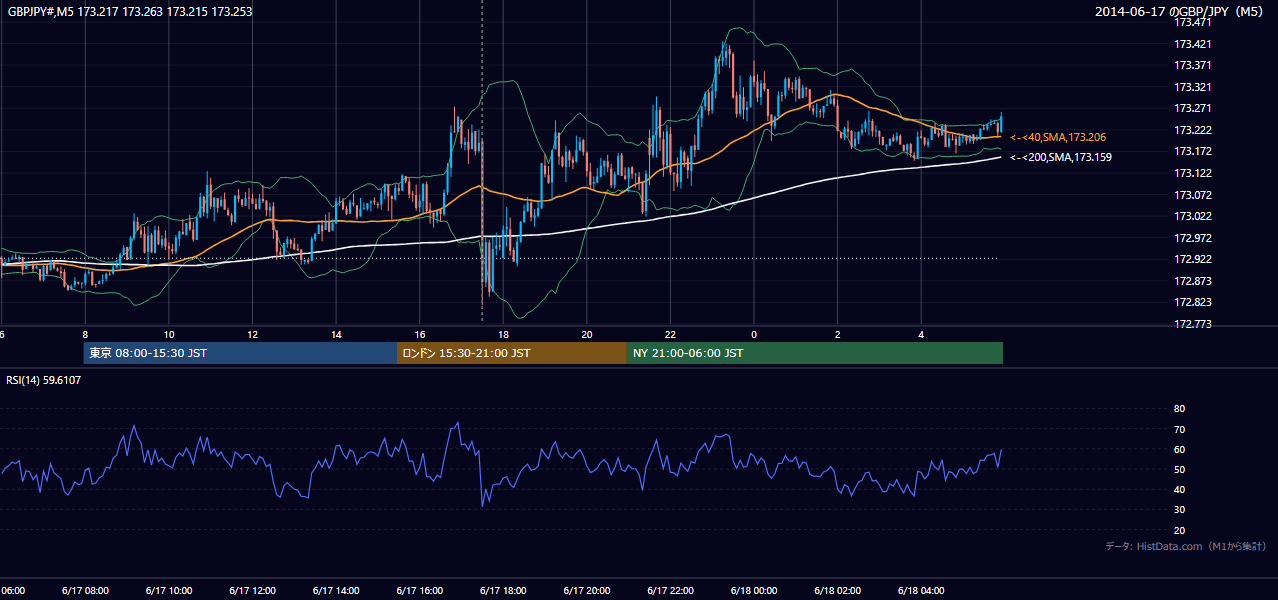Click RSI scale value 40
The width and height of the screenshot is (1278, 600).
coord(1179,489)
